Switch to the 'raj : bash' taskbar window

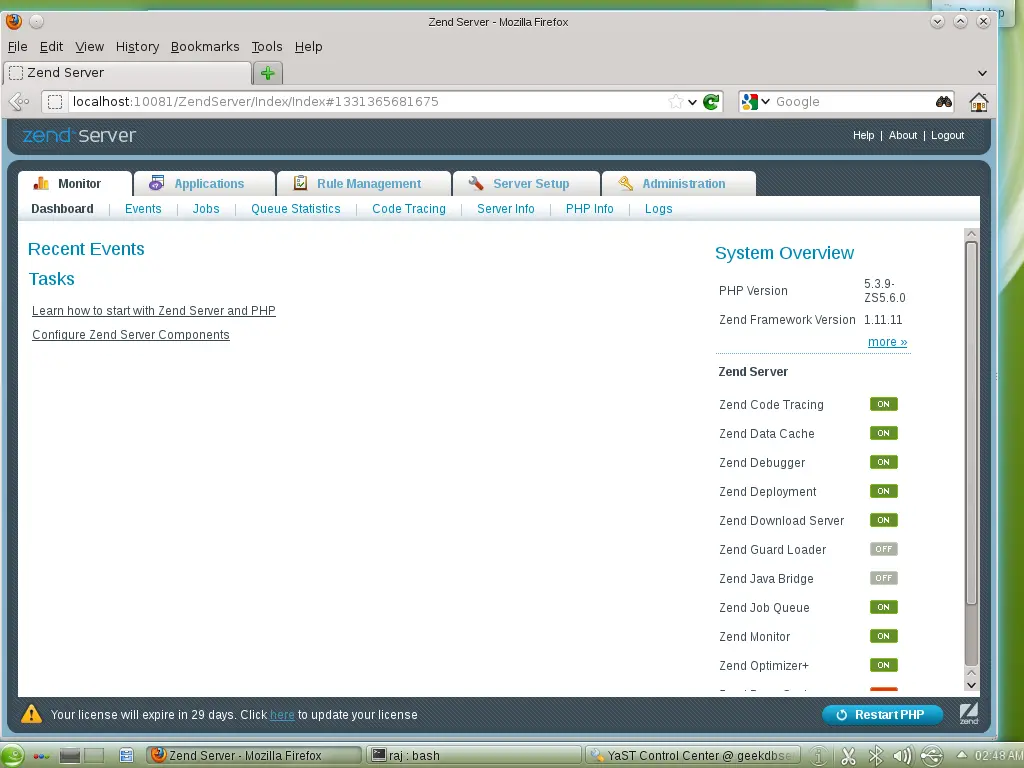pos(473,756)
